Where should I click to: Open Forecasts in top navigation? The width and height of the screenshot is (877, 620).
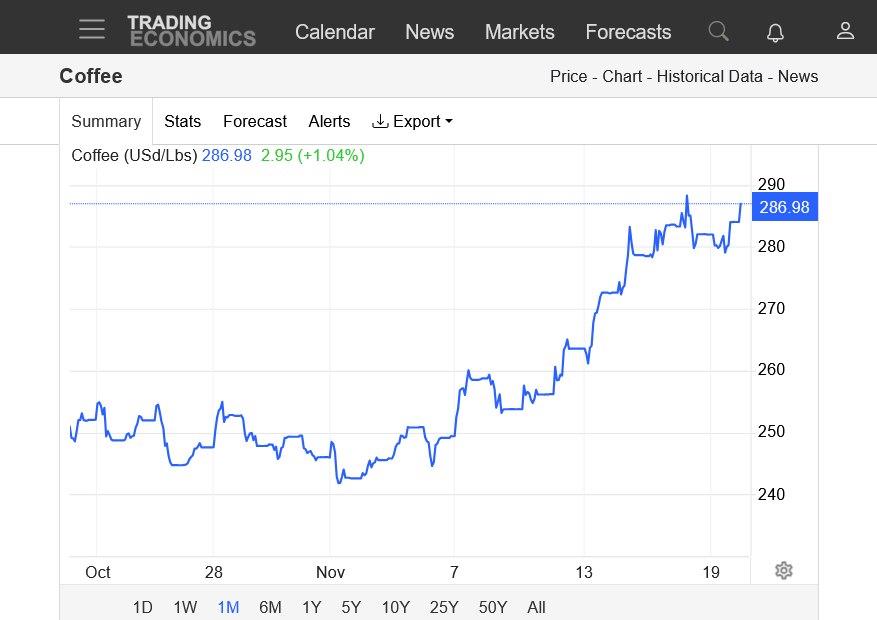click(628, 32)
